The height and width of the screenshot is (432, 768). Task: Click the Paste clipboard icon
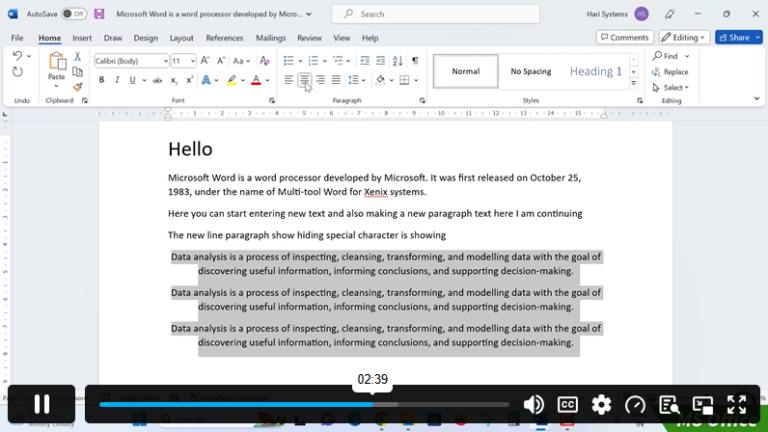(56, 62)
